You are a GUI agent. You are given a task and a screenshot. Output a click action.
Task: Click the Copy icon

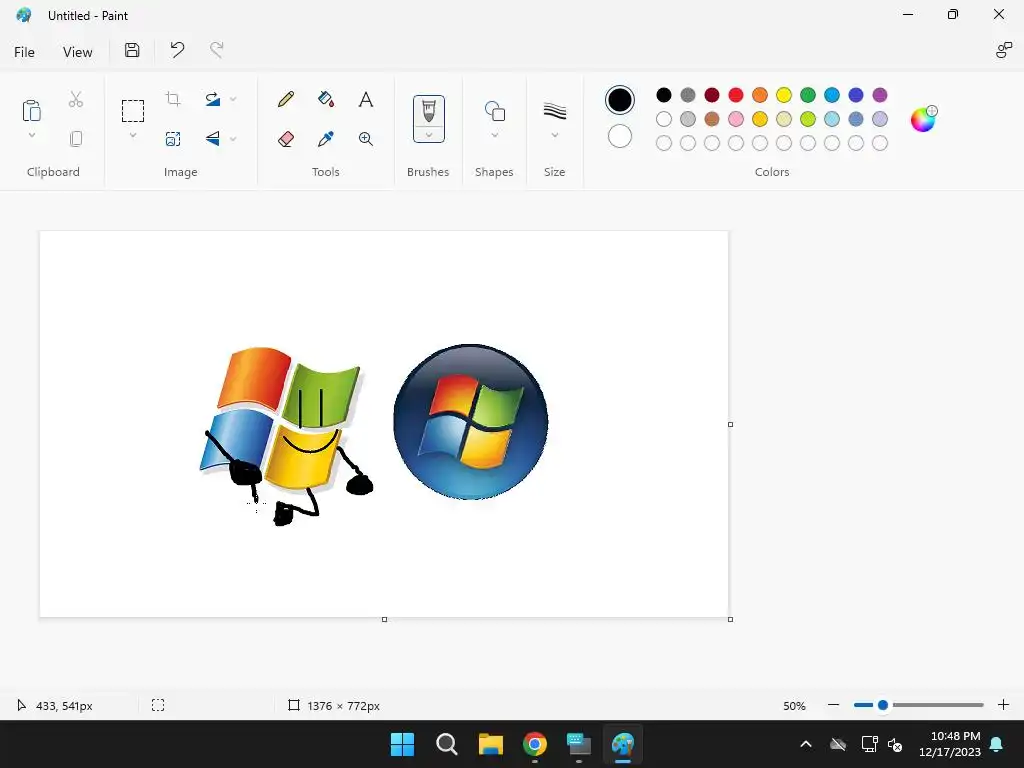click(x=76, y=138)
